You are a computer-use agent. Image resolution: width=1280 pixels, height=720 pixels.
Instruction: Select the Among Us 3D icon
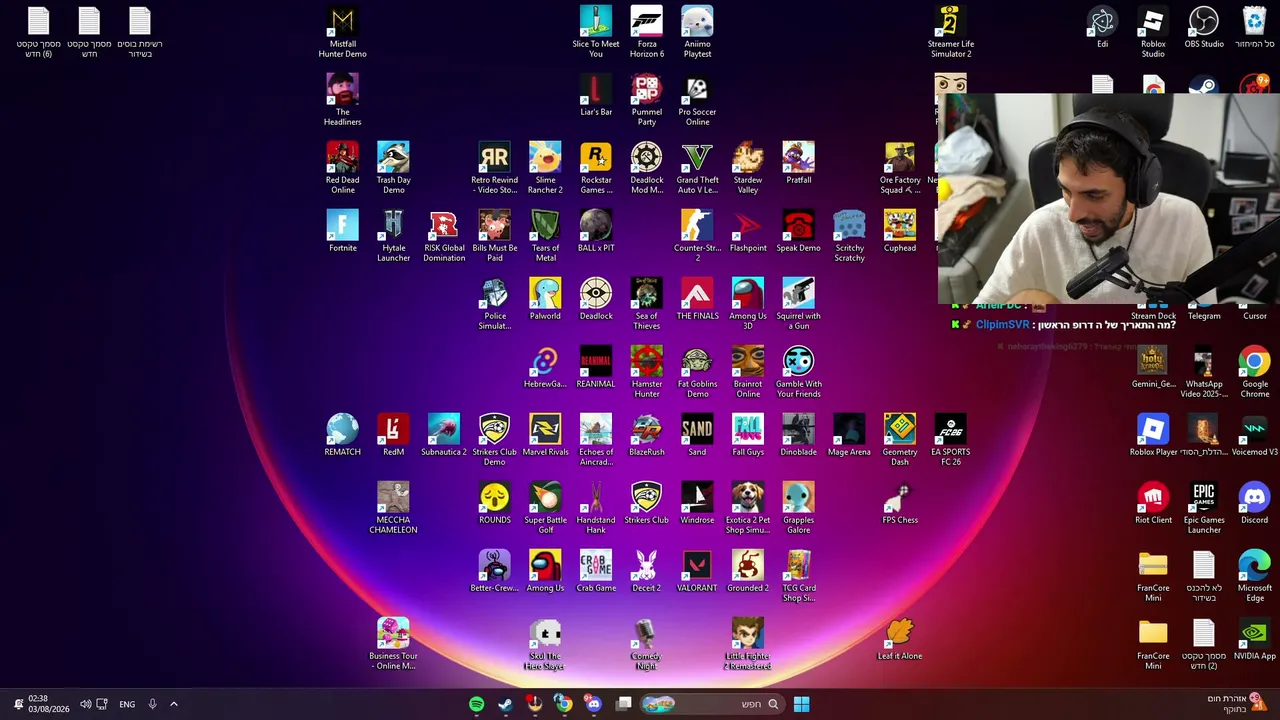tap(748, 304)
